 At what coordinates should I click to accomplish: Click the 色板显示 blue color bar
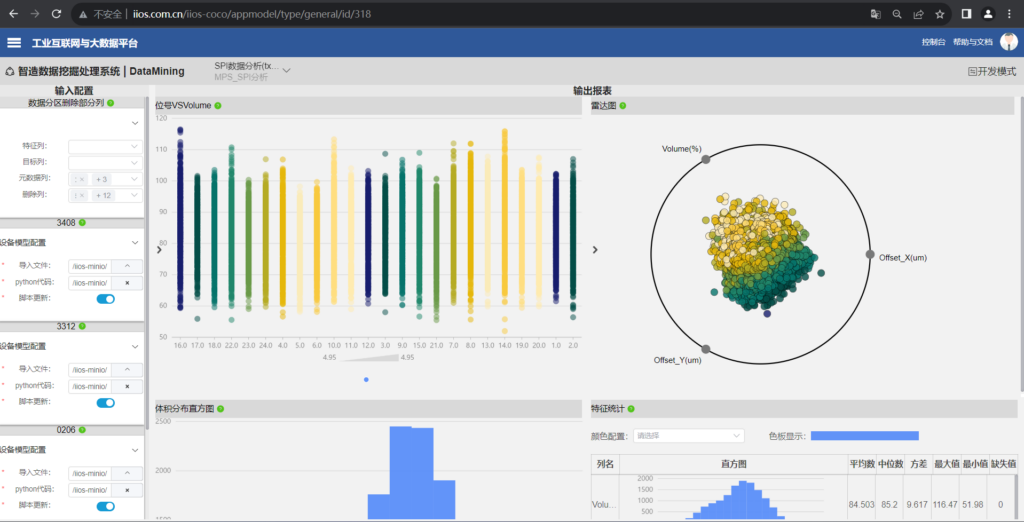[865, 436]
